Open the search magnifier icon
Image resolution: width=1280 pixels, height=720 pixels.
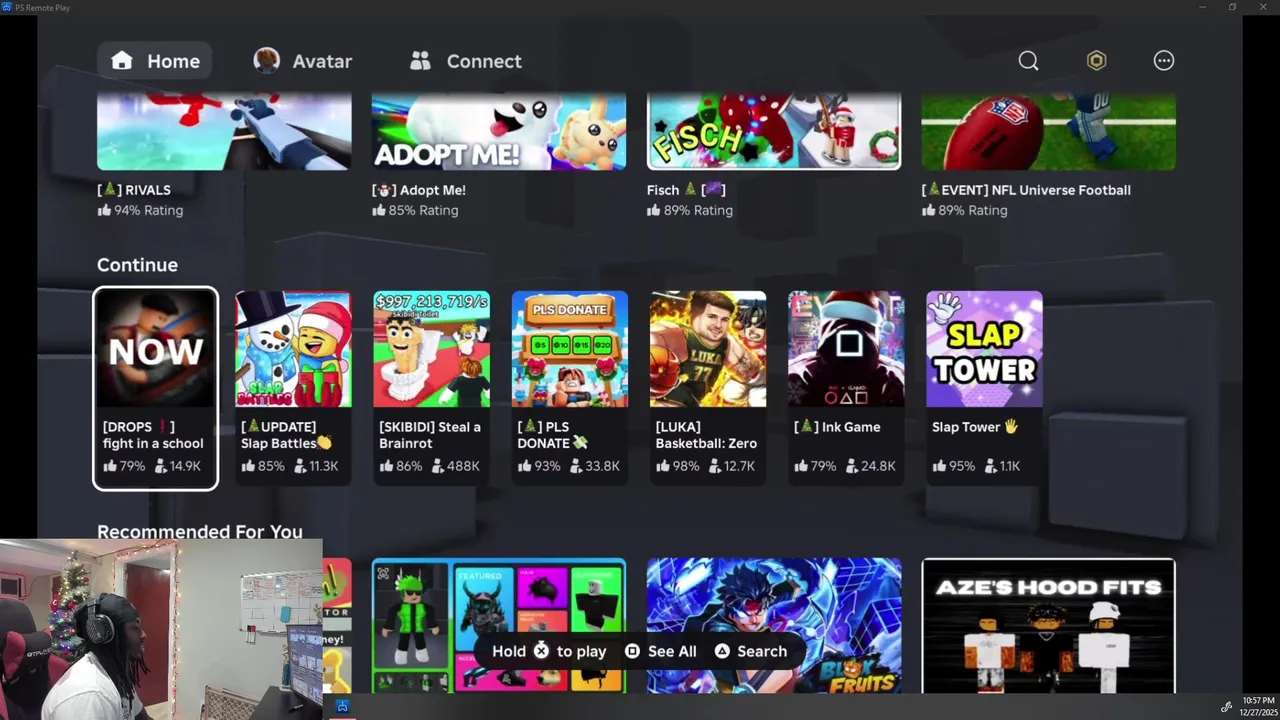coord(1028,61)
